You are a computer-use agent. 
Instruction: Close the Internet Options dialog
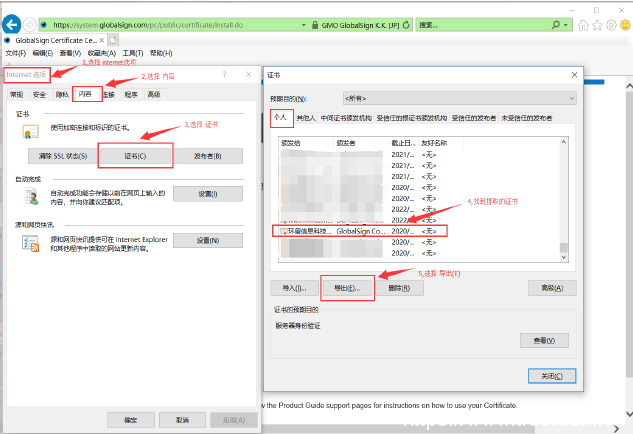click(x=248, y=74)
